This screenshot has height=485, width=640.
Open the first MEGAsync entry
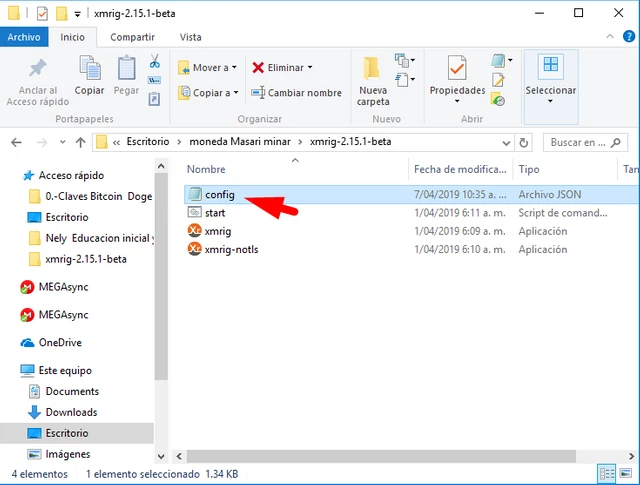pos(55,287)
